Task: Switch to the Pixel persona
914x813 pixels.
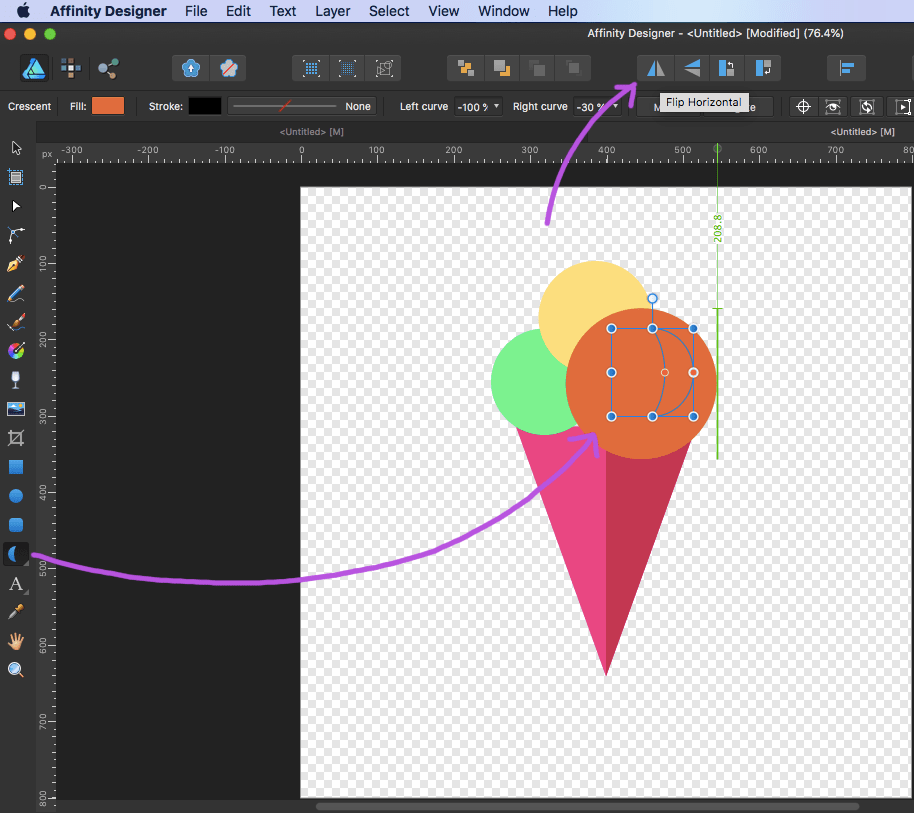Action: click(x=70, y=68)
